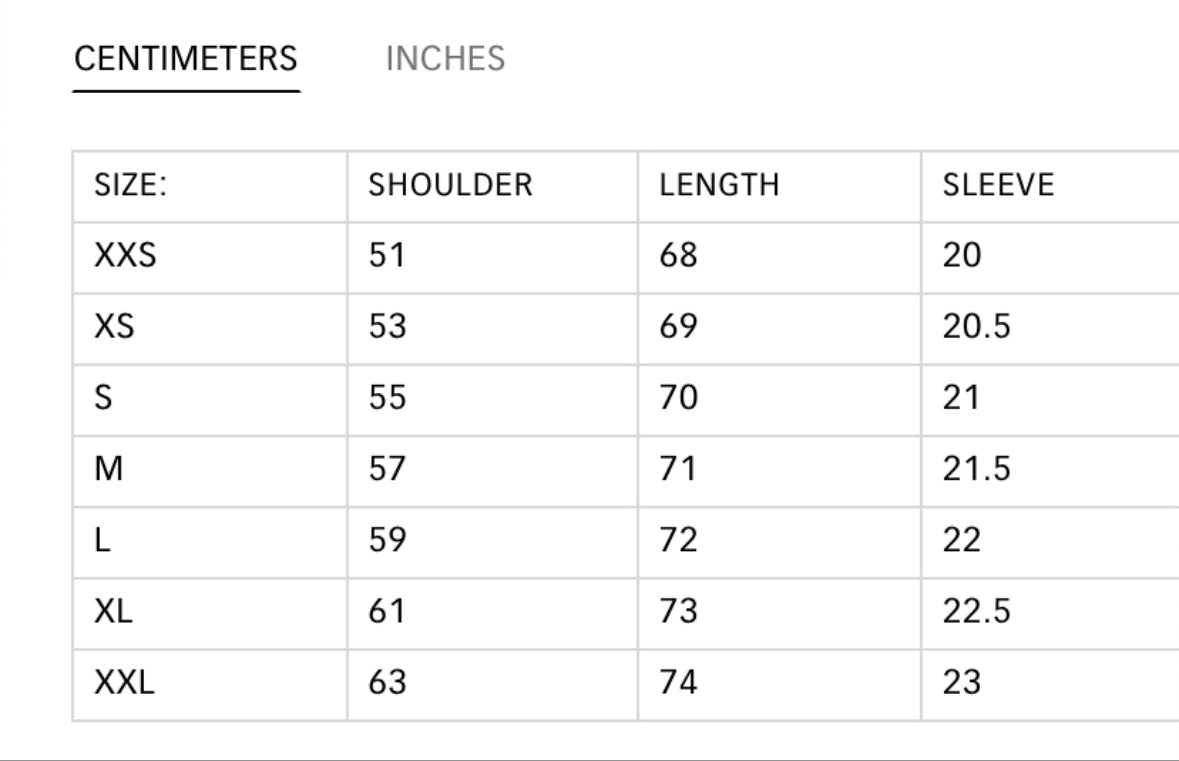Select the L size row label

click(x=102, y=540)
